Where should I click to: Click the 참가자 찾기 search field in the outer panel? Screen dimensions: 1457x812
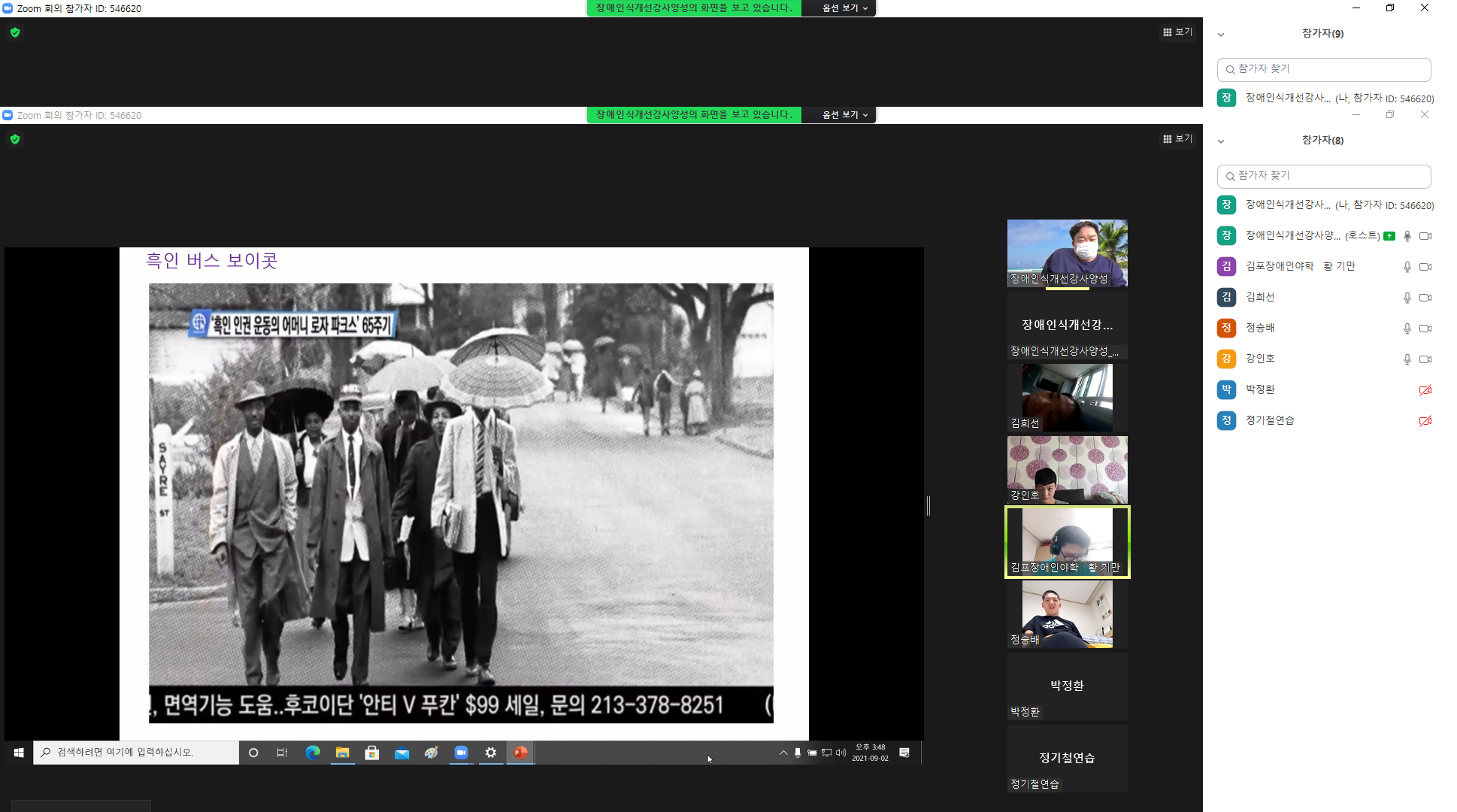pos(1324,69)
